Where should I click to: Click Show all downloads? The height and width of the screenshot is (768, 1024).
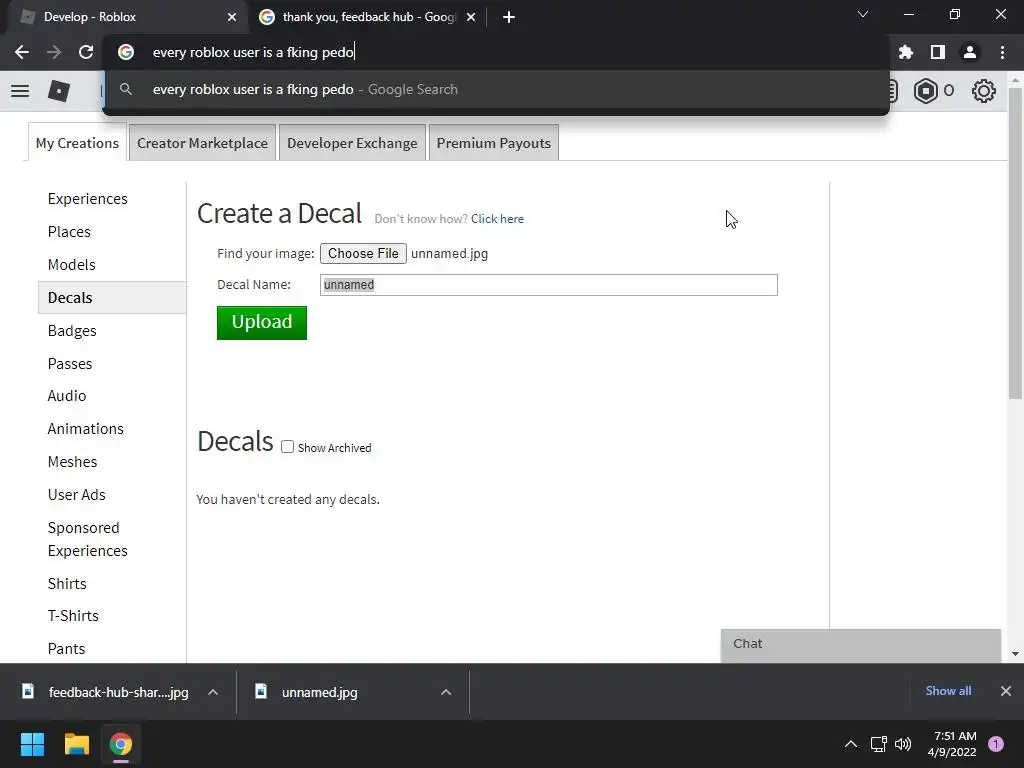pos(948,691)
